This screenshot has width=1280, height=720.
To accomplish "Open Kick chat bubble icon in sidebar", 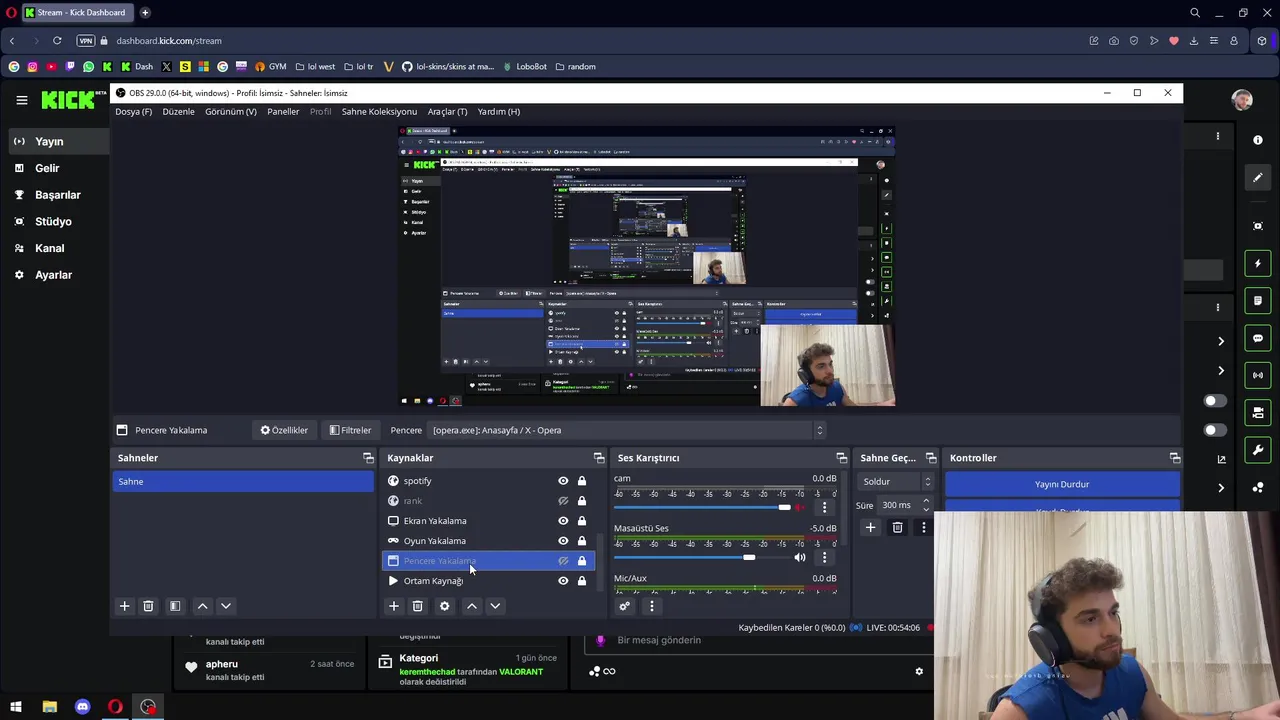I will click(x=1258, y=338).
